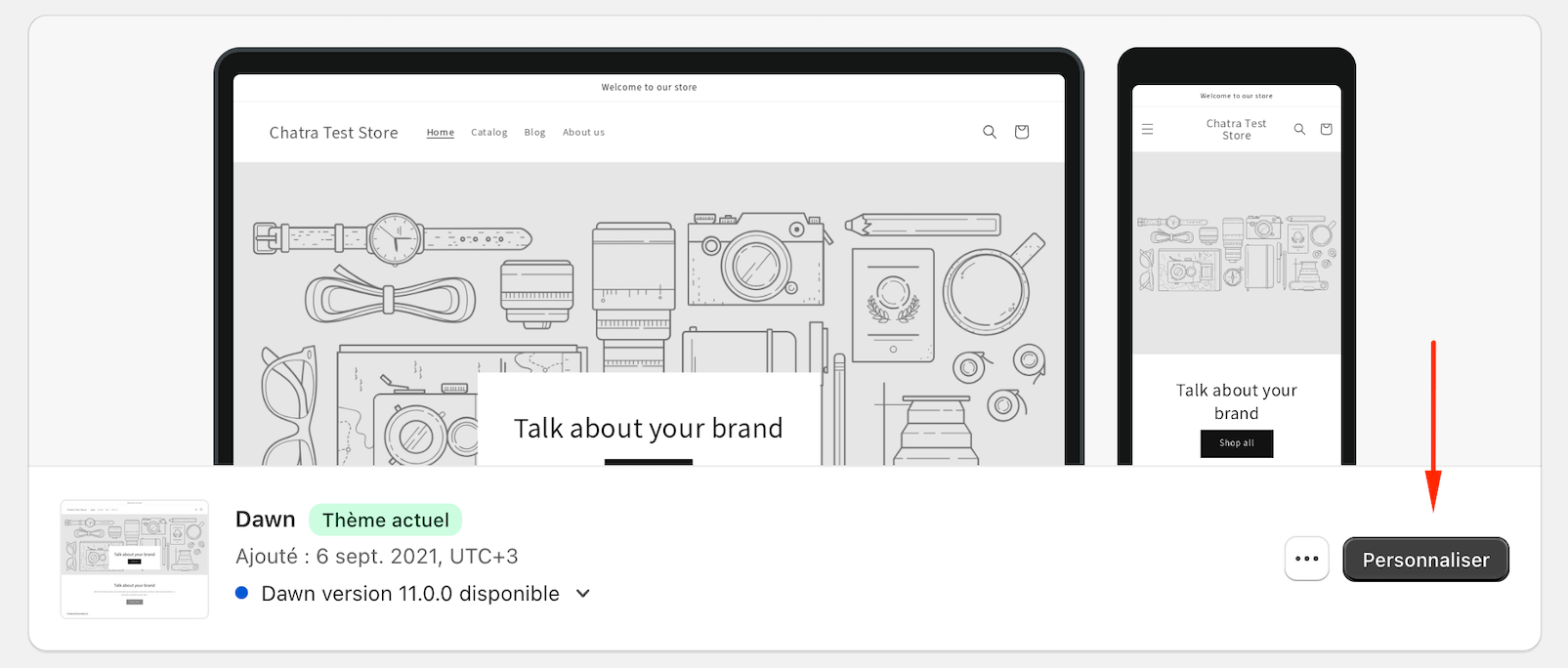
Task: Click the cart icon in mobile preview
Action: (x=1326, y=129)
